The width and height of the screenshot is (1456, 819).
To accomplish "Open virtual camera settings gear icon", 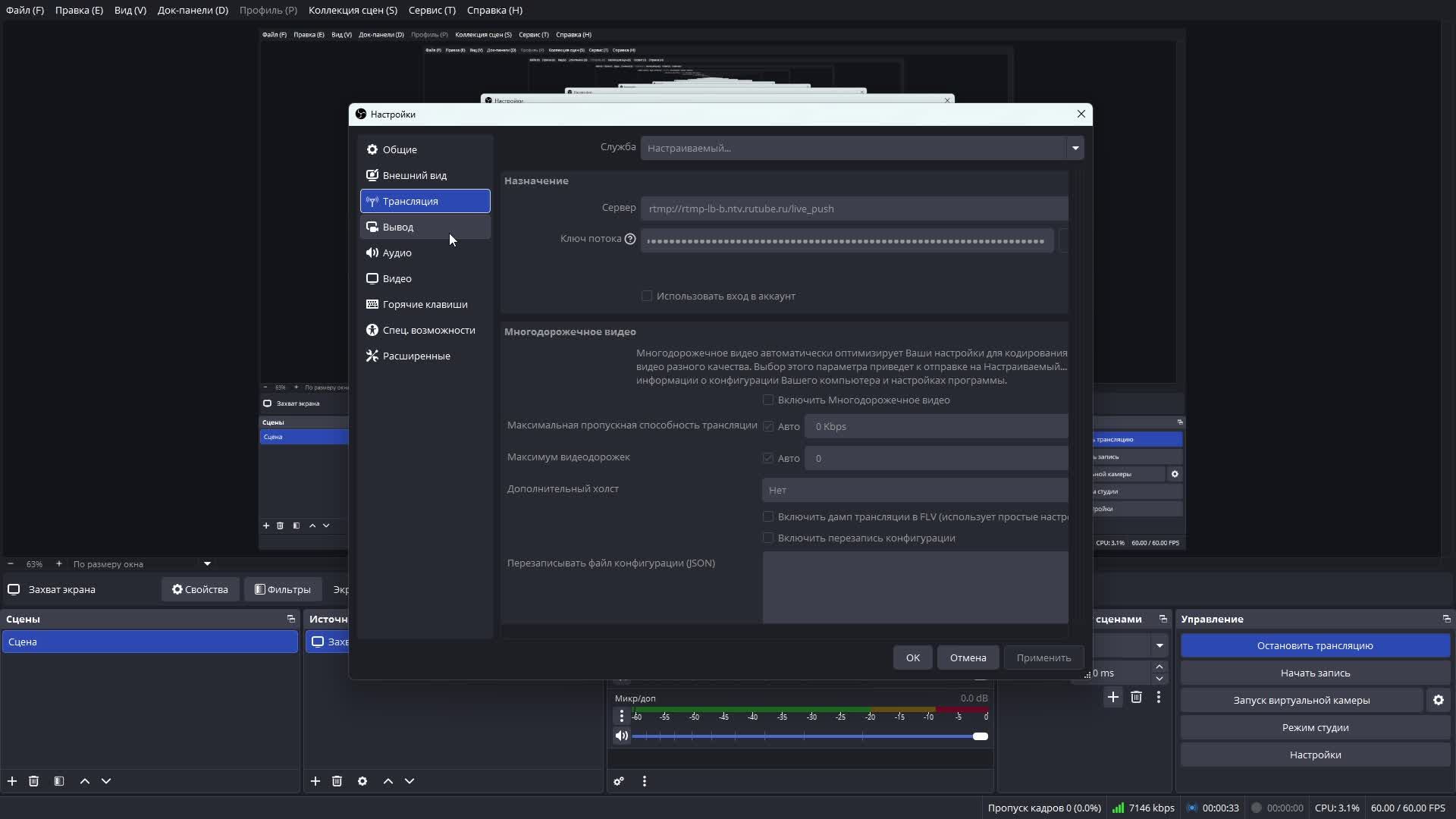I will [x=1438, y=700].
